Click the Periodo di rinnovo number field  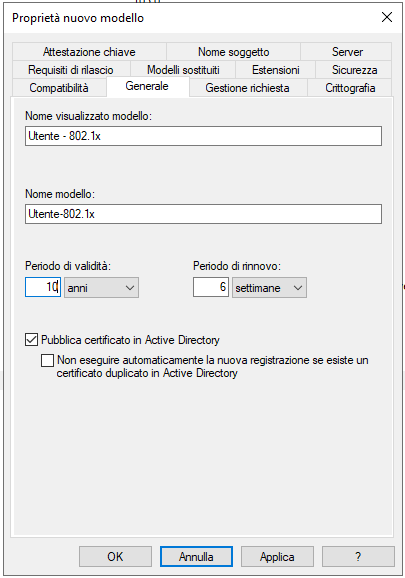coord(211,287)
